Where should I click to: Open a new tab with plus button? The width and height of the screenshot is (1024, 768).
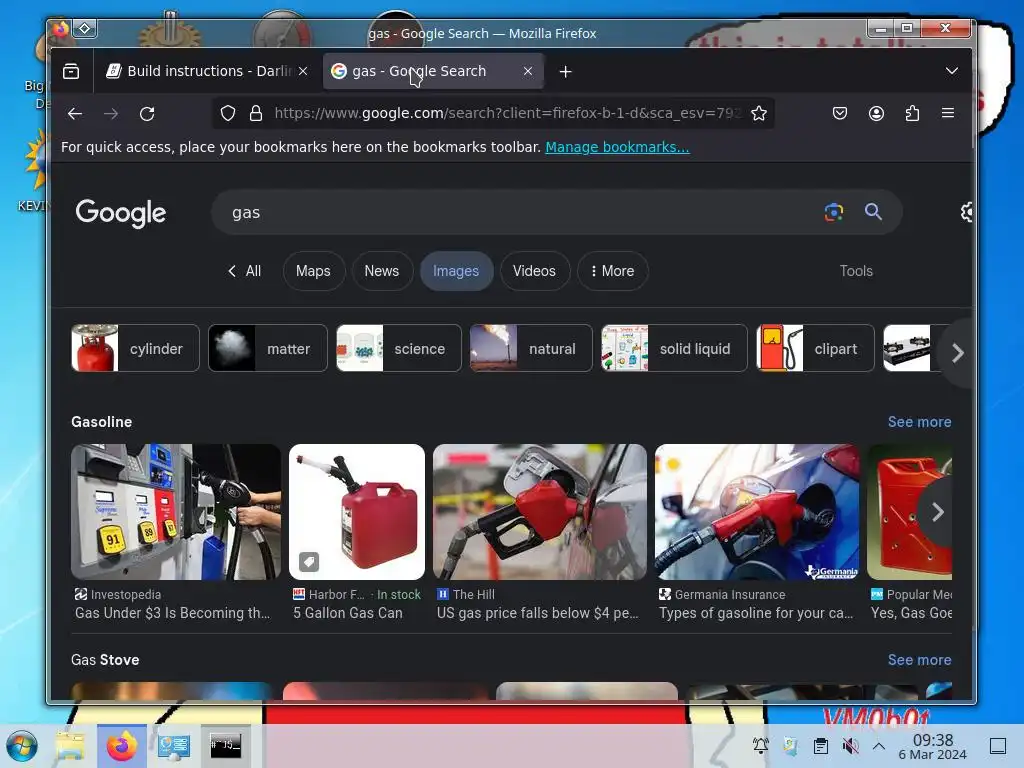pyautogui.click(x=566, y=71)
